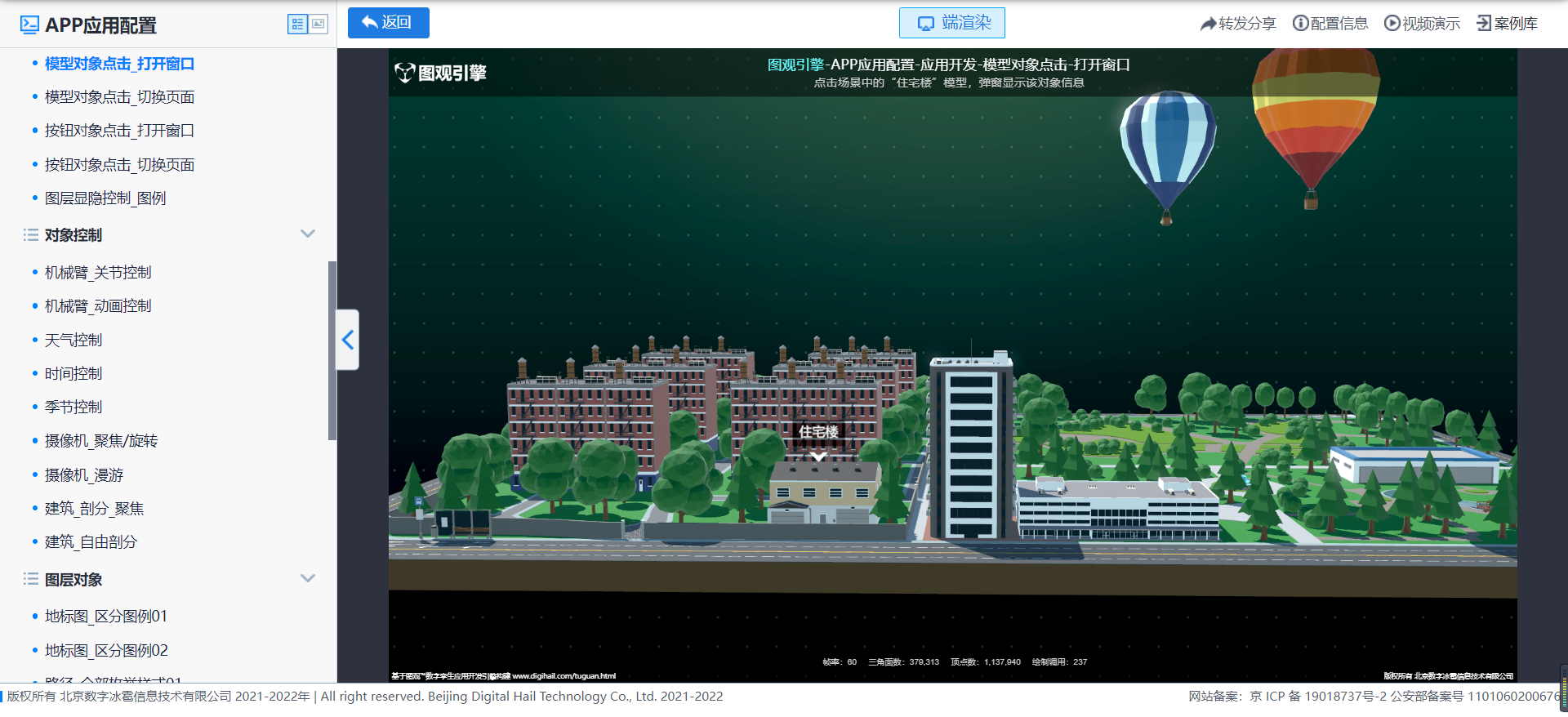Screen dimensions: 1568x717
Task: Open 建筑_自由剖分 example
Action: pos(91,542)
